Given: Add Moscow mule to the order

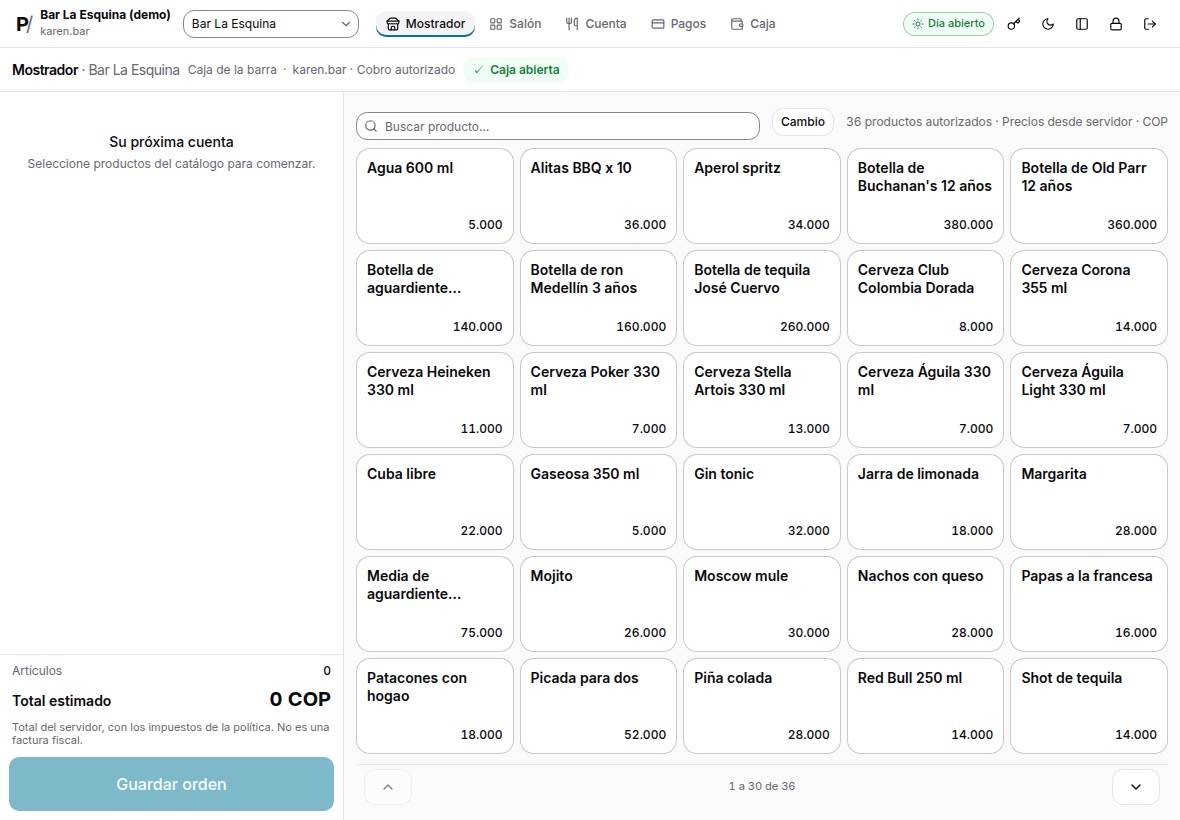Looking at the screenshot, I should [x=762, y=604].
